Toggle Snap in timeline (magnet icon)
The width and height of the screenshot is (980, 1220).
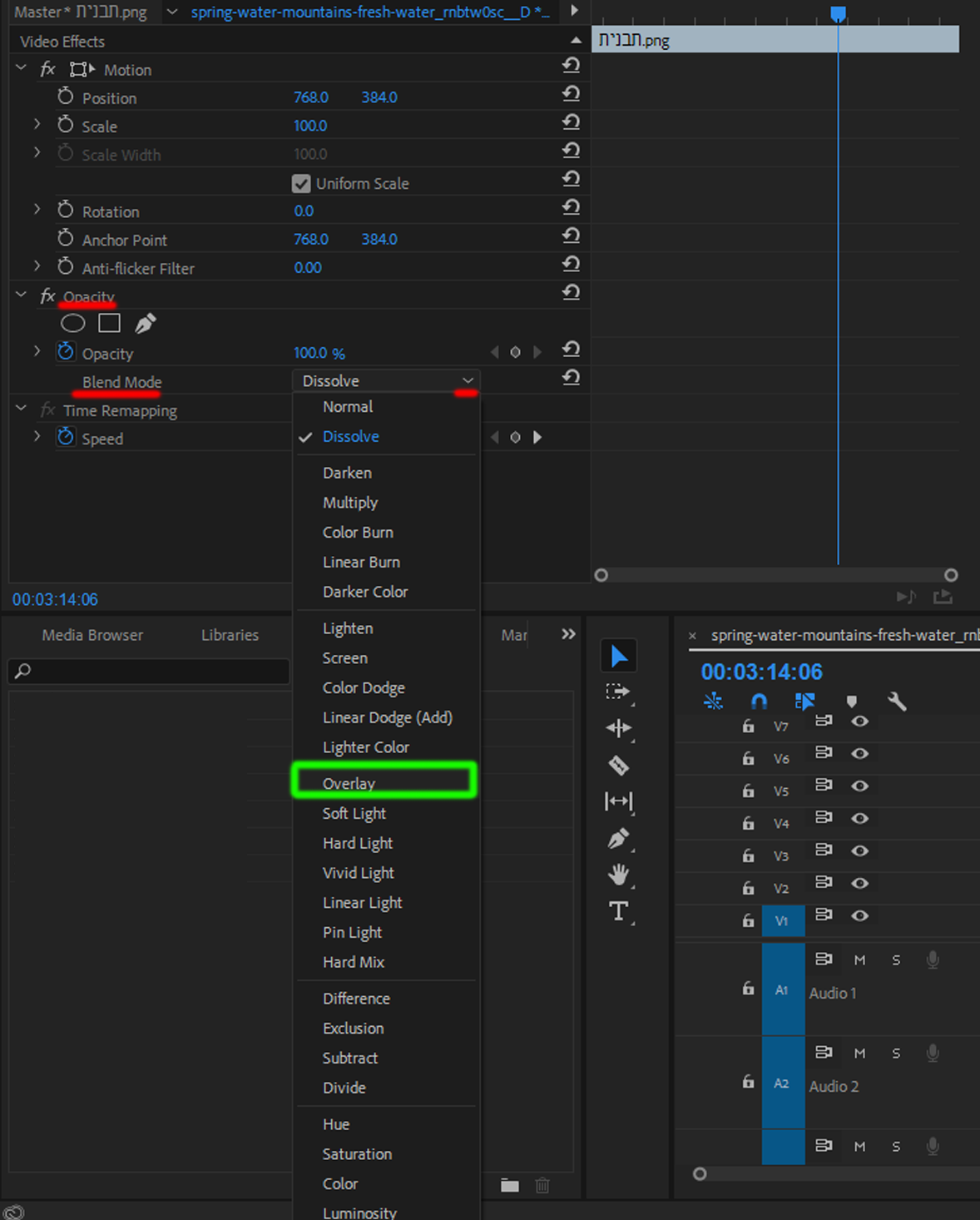(x=759, y=702)
